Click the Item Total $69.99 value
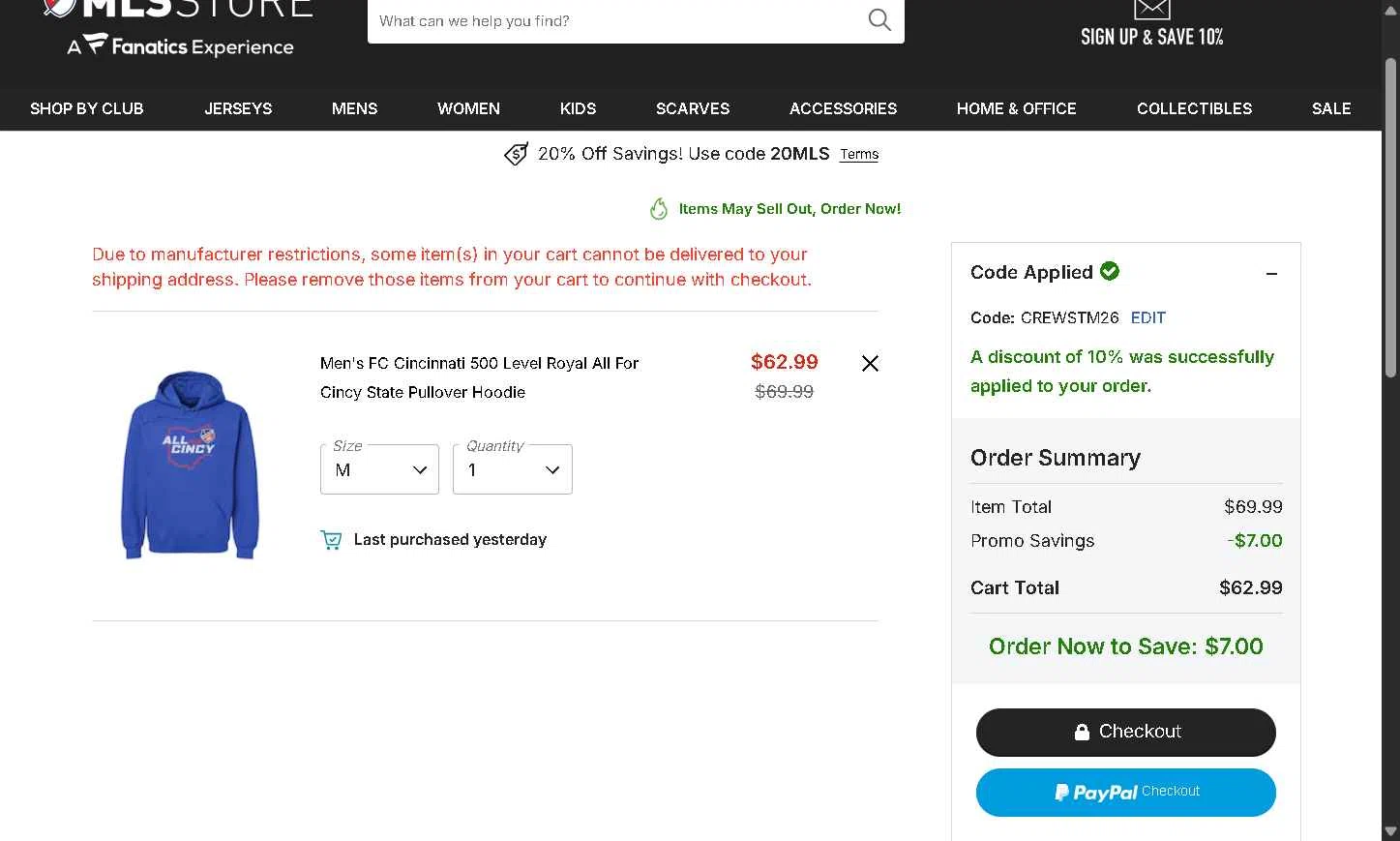The width and height of the screenshot is (1400, 841). [x=1253, y=506]
